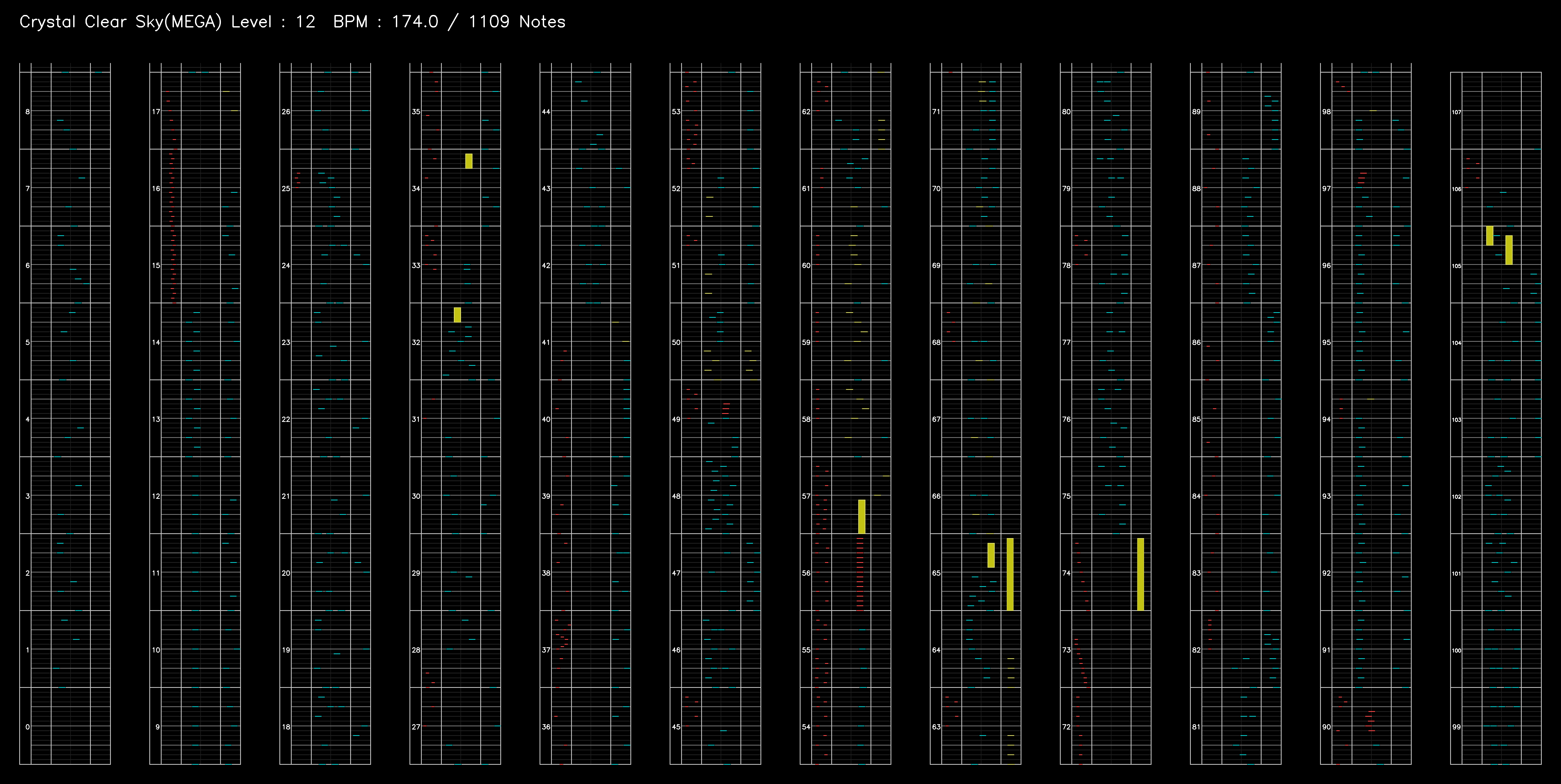Click measure number 53
The height and width of the screenshot is (784, 1561).
coord(676,111)
